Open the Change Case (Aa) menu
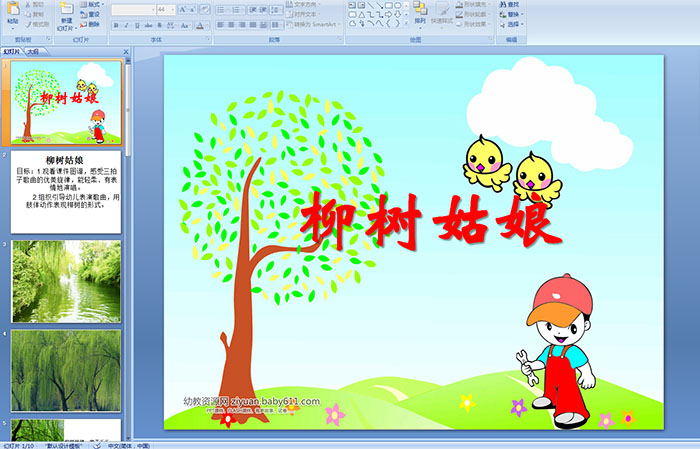700x449 pixels. pos(186,25)
